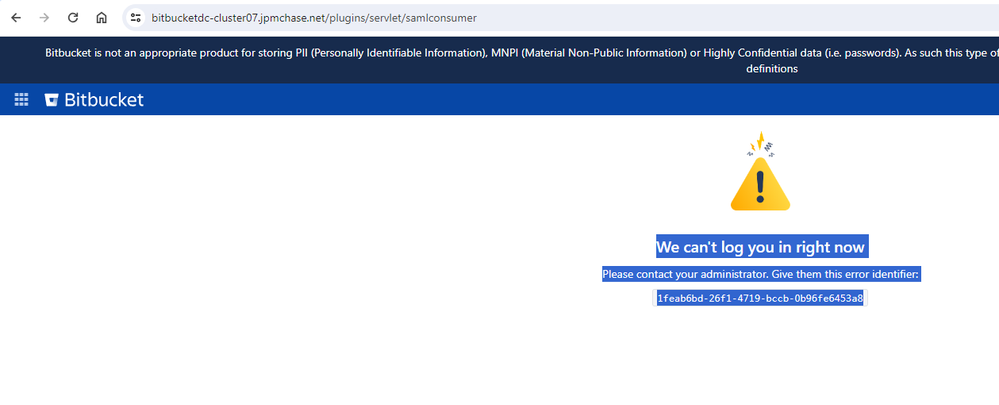Click the PII and MNPI data warning banner text
The image size is (999, 405).
[x=522, y=60]
